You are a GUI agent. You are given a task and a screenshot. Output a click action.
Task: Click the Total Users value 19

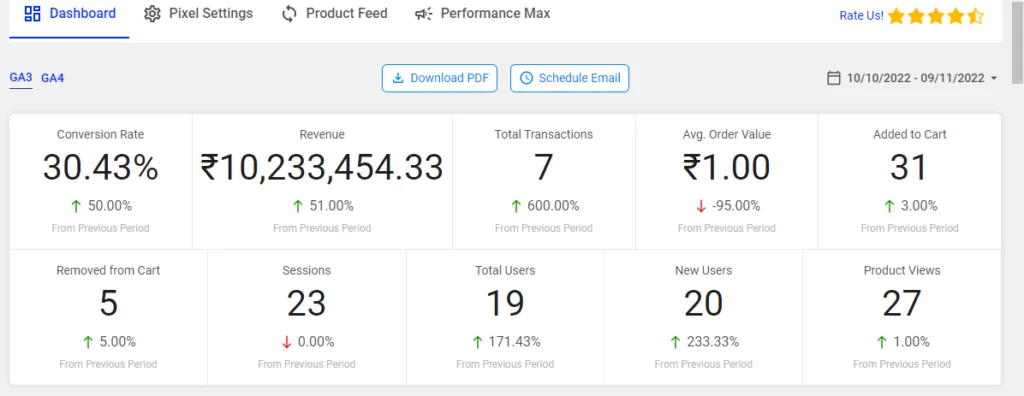click(x=505, y=304)
